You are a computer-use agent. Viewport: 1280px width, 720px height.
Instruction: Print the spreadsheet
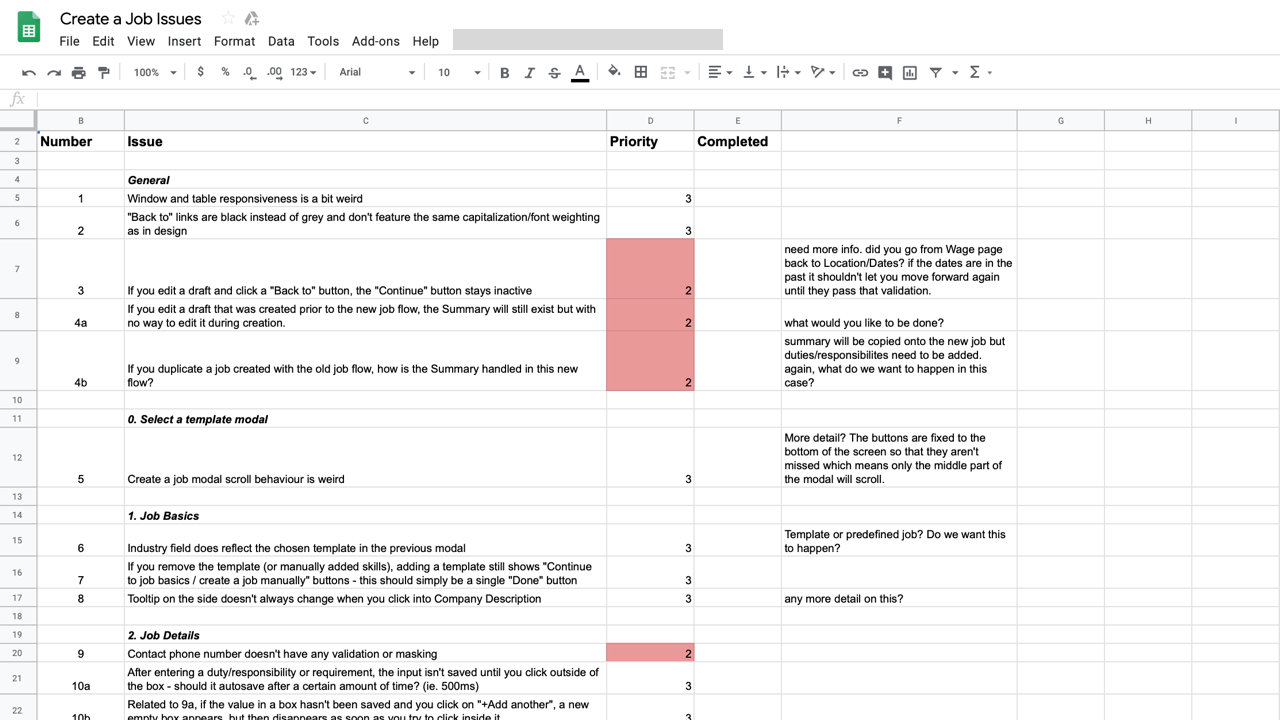pos(79,72)
